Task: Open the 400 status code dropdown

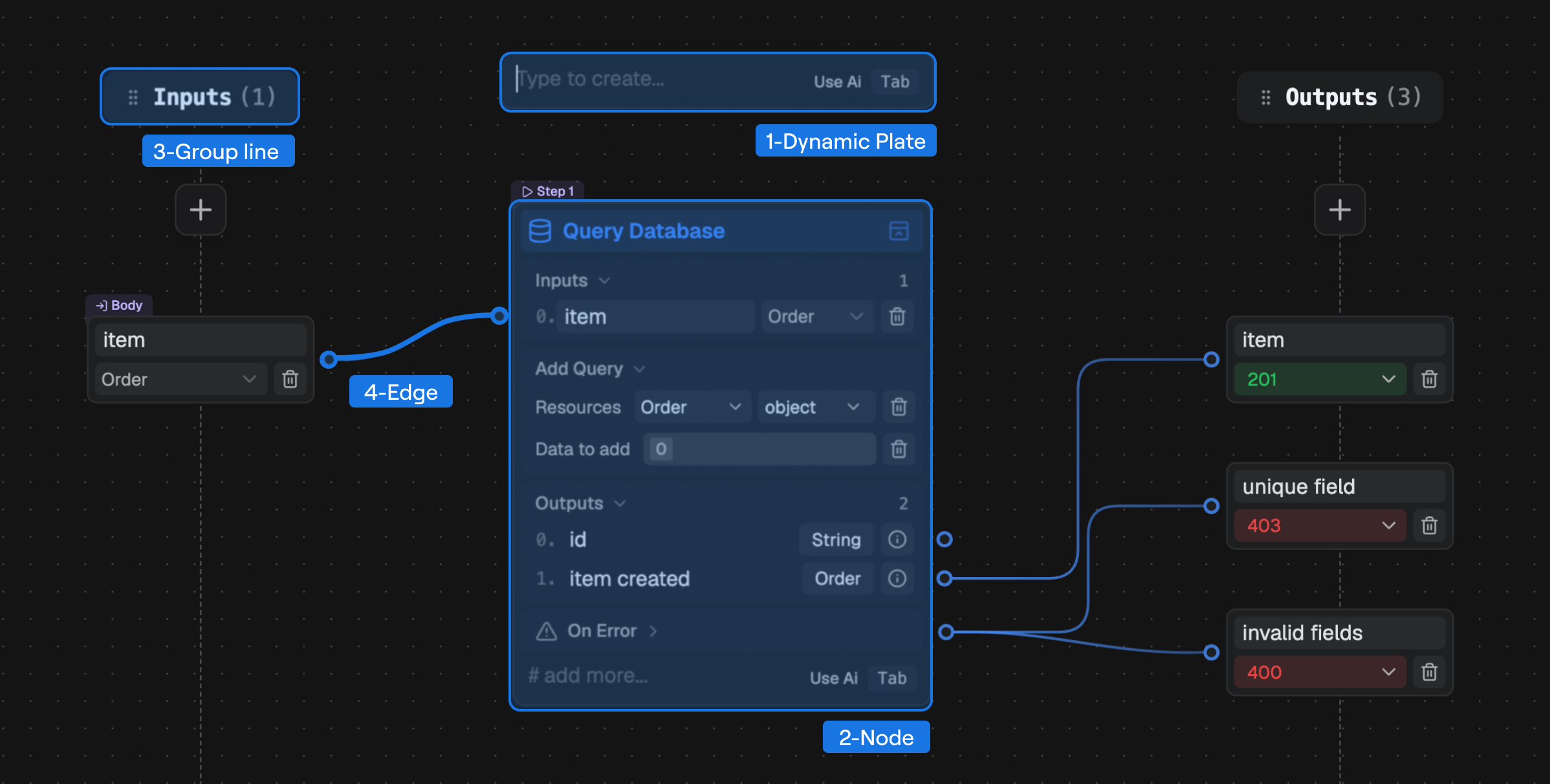Action: (1320, 672)
